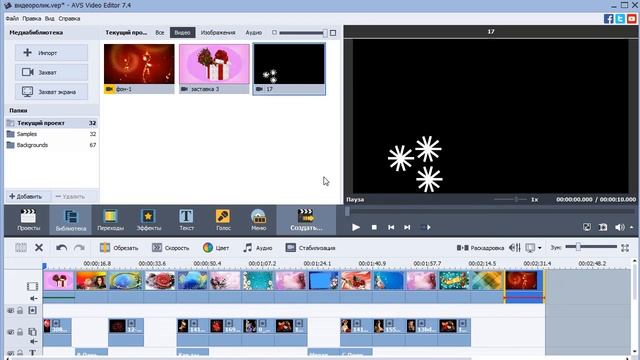Undo the last action
The image size is (640, 360).
[x=62, y=247]
